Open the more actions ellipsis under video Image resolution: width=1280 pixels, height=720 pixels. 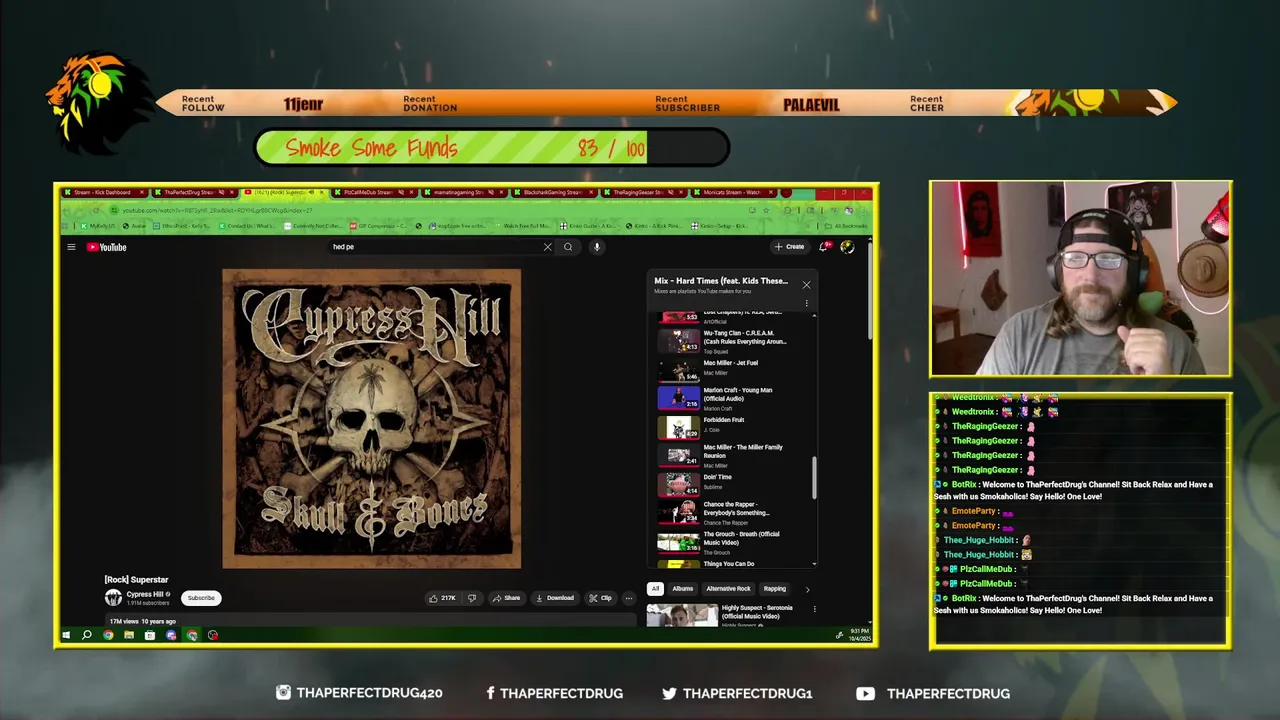pyautogui.click(x=628, y=598)
